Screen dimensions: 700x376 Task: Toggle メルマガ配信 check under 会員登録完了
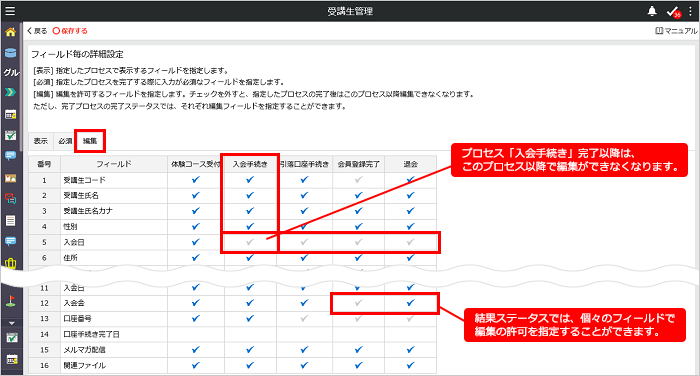pyautogui.click(x=358, y=350)
